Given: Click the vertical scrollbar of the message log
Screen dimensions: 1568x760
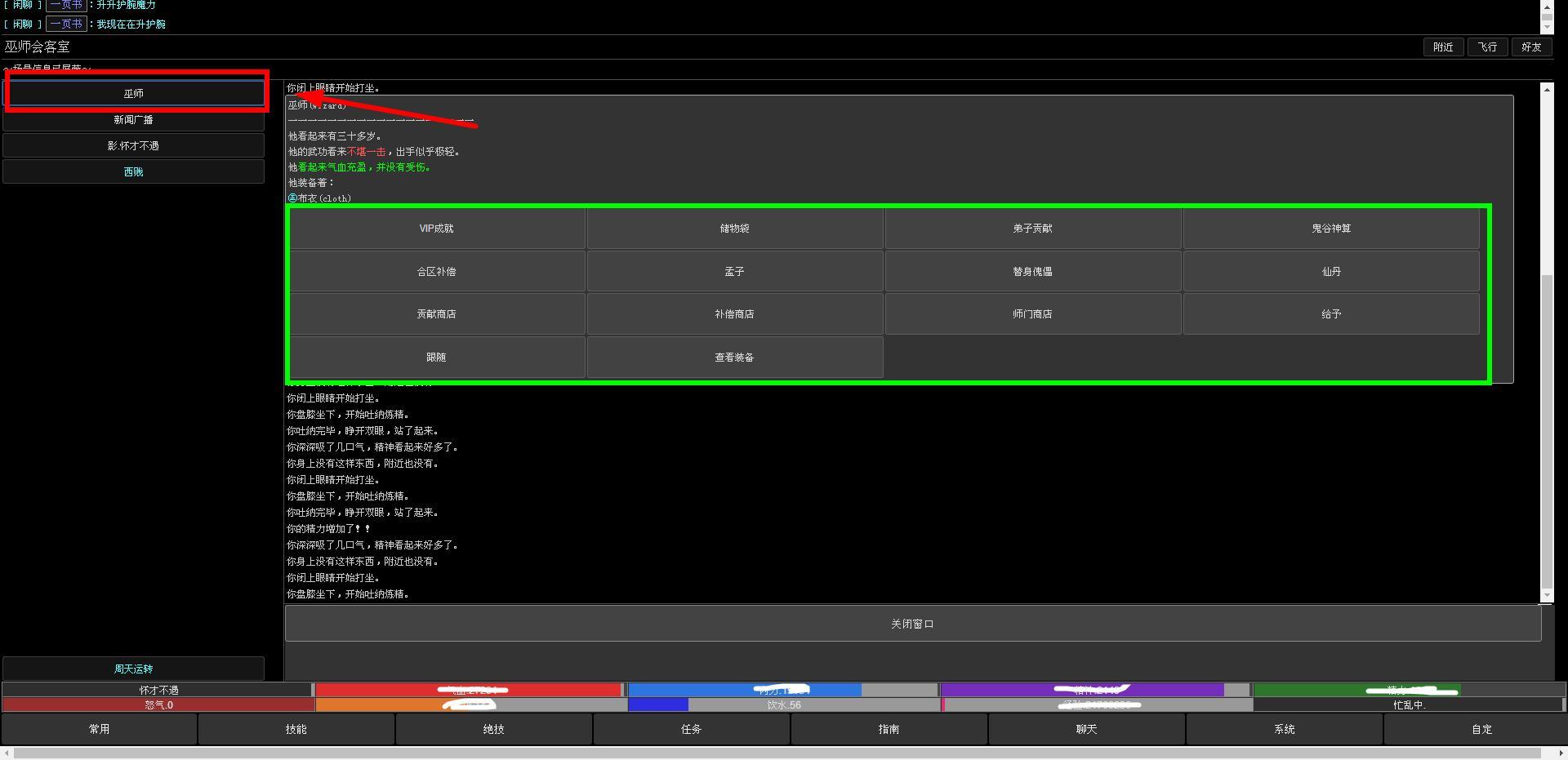Looking at the screenshot, I should (1547, 343).
